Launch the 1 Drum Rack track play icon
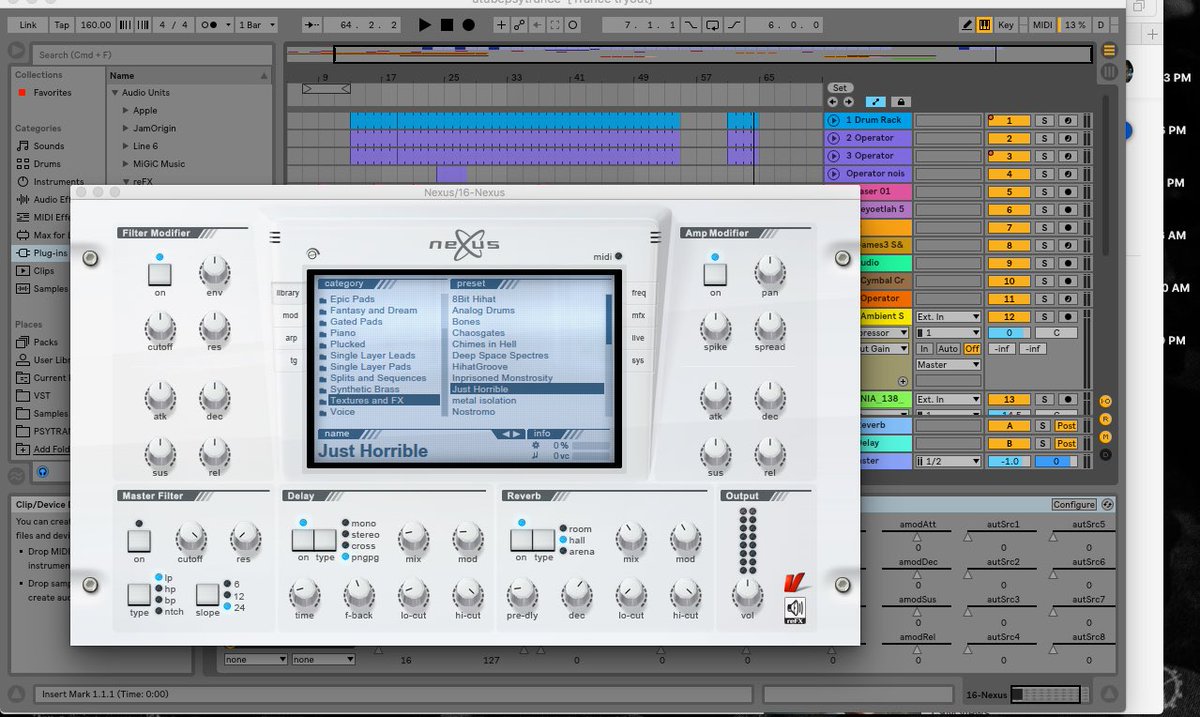The width and height of the screenshot is (1200, 717). [833, 120]
